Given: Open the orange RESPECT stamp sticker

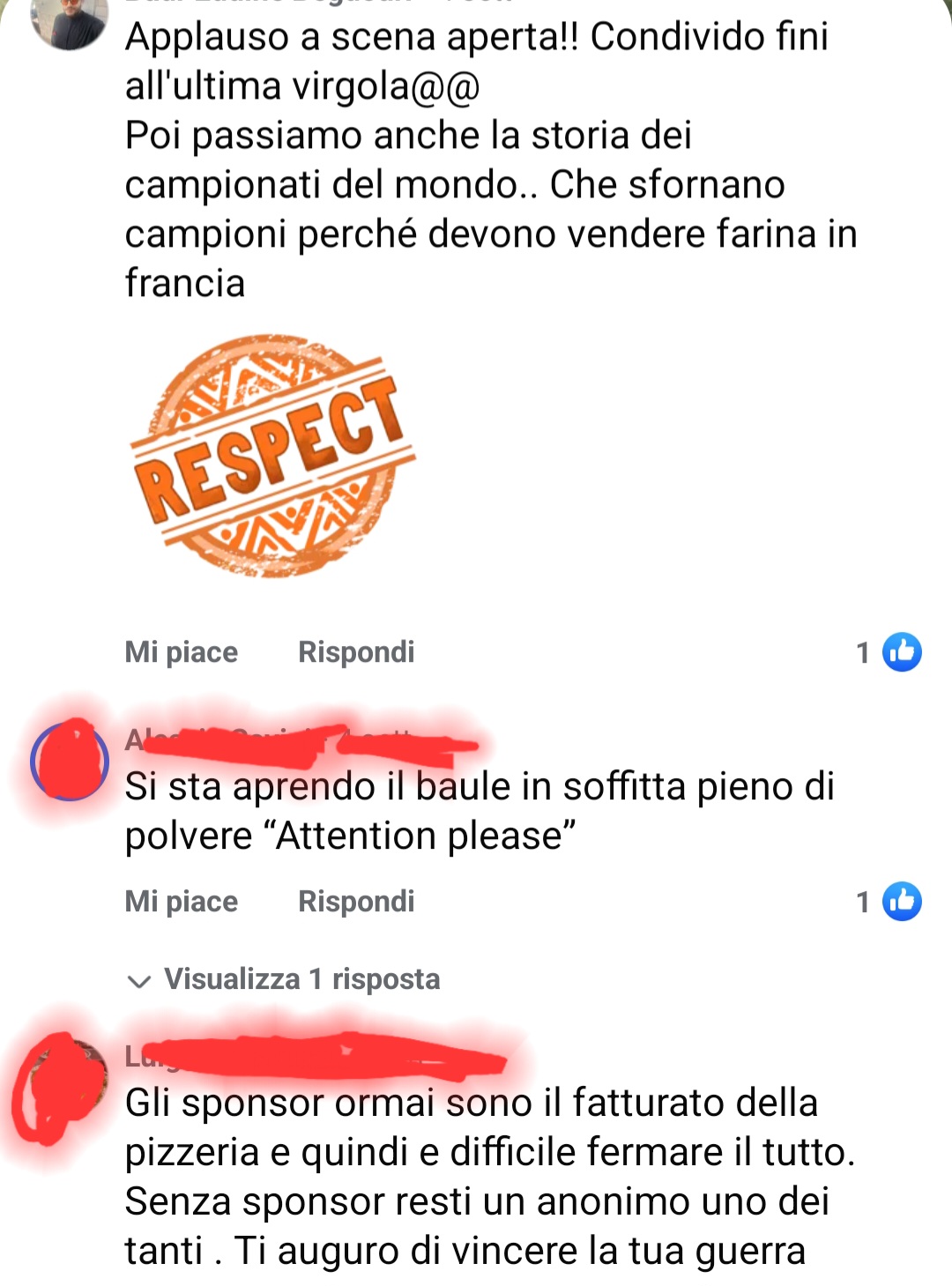Looking at the screenshot, I should coord(272,456).
